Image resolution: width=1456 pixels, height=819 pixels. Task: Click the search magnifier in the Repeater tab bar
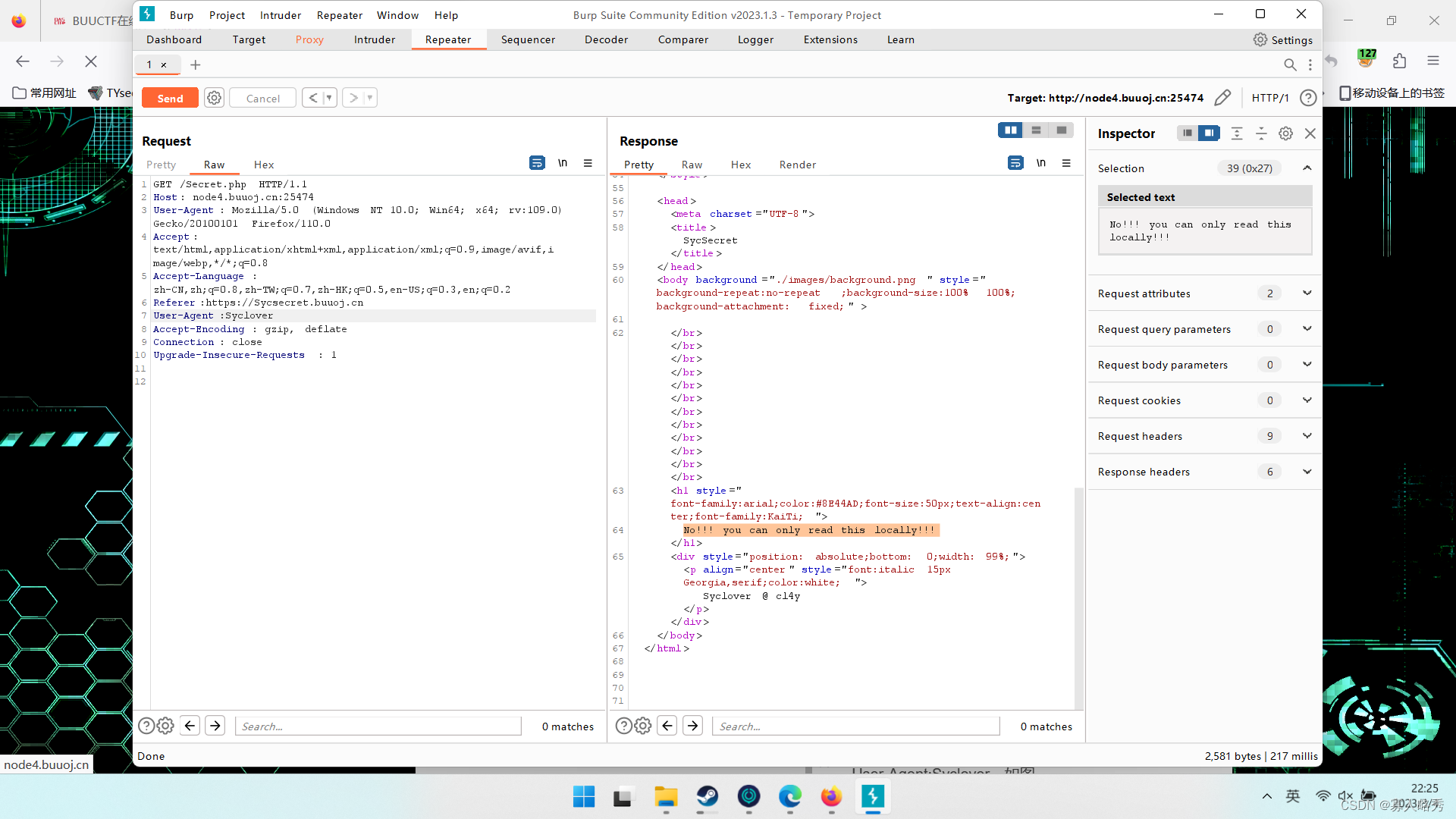pyautogui.click(x=1290, y=65)
